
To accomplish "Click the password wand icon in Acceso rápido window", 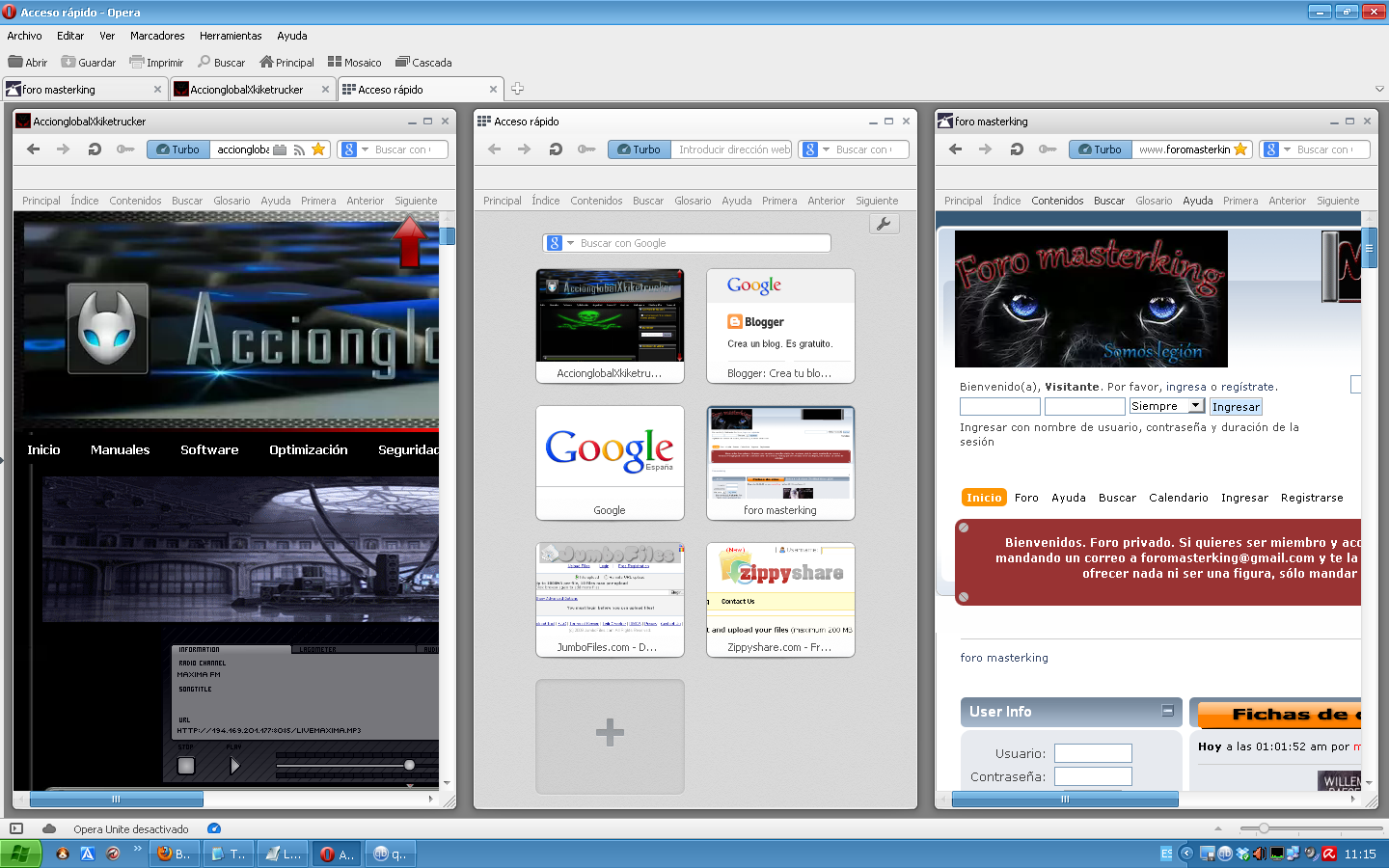I will click(587, 149).
